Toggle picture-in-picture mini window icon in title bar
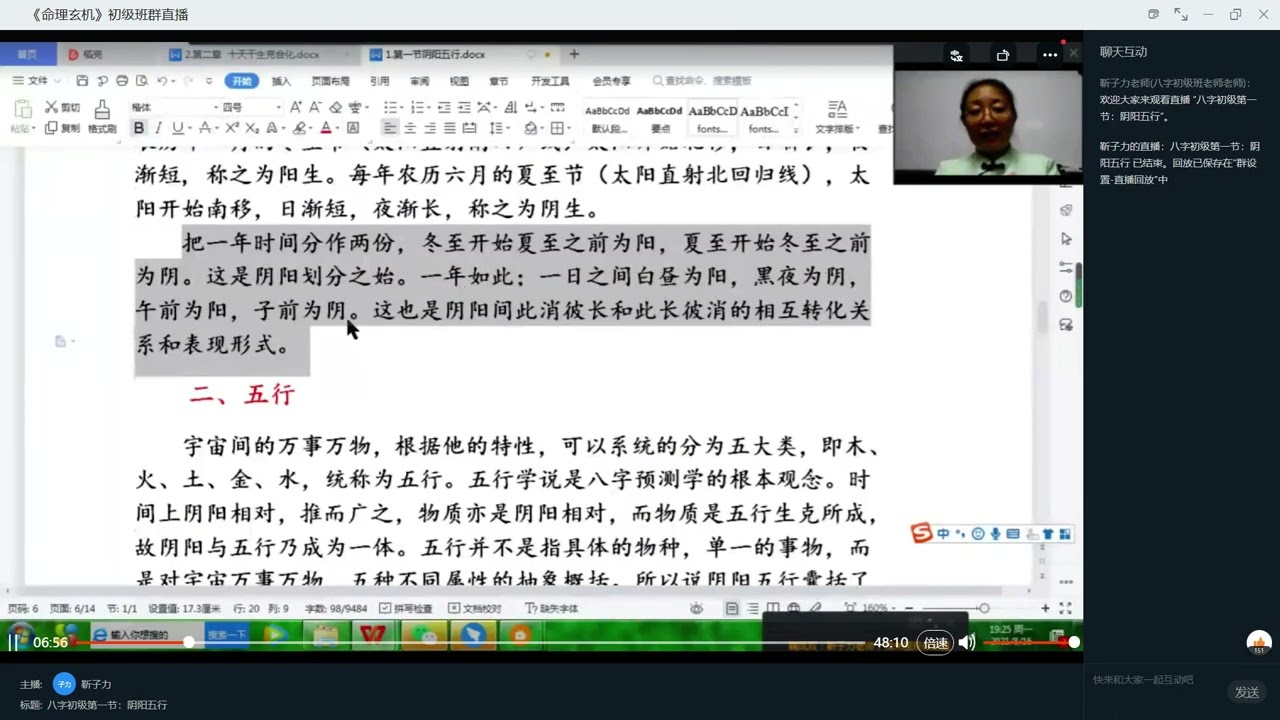 1153,14
